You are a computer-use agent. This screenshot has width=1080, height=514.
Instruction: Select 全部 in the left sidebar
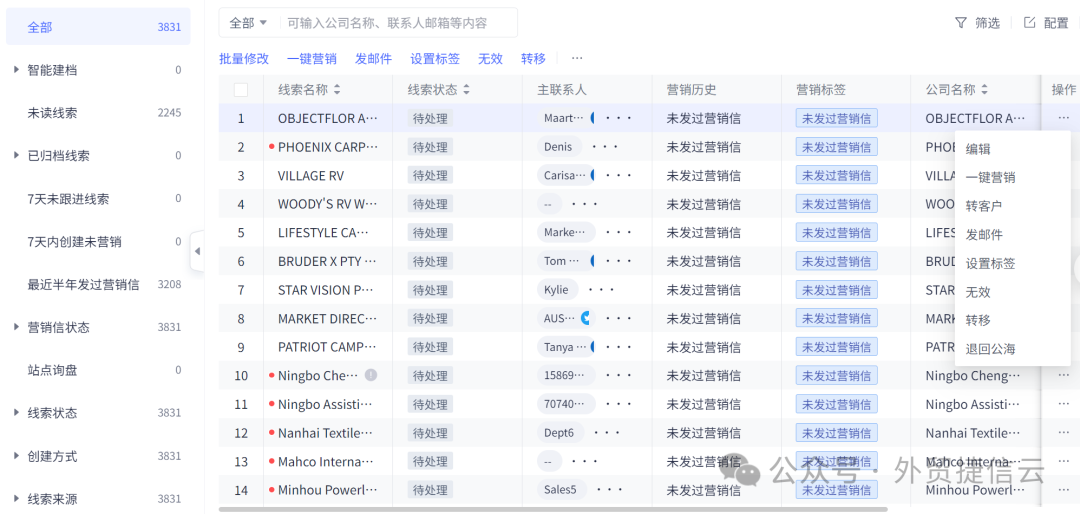pos(98,27)
